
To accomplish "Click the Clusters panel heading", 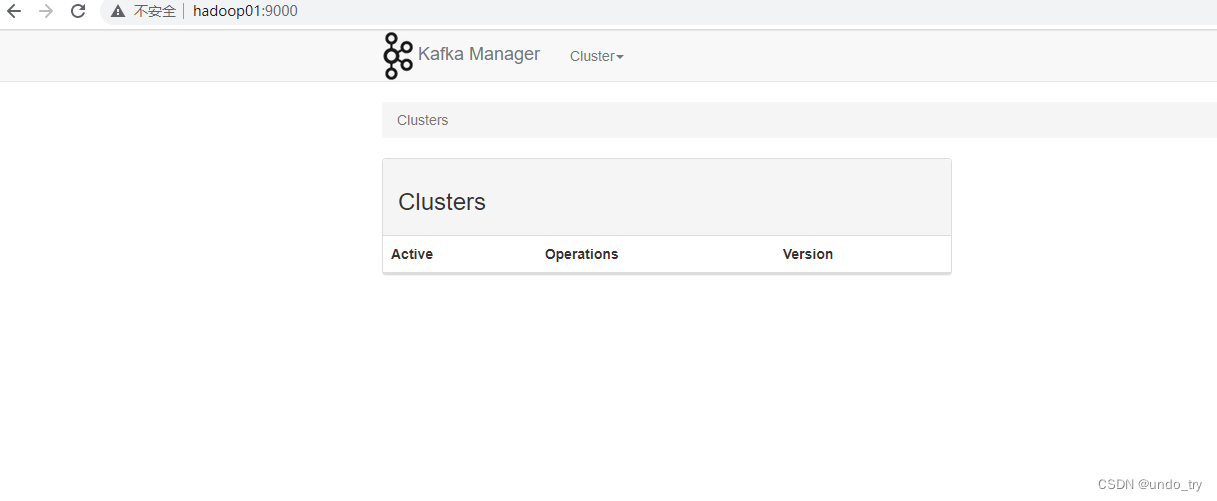I will click(442, 201).
